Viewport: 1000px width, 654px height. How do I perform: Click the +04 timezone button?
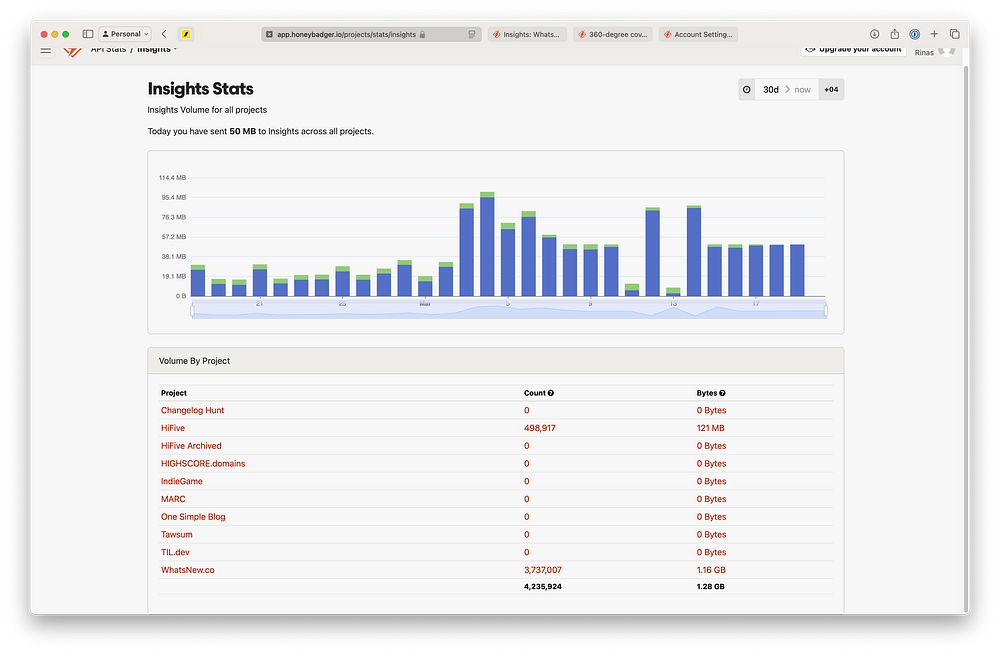831,89
